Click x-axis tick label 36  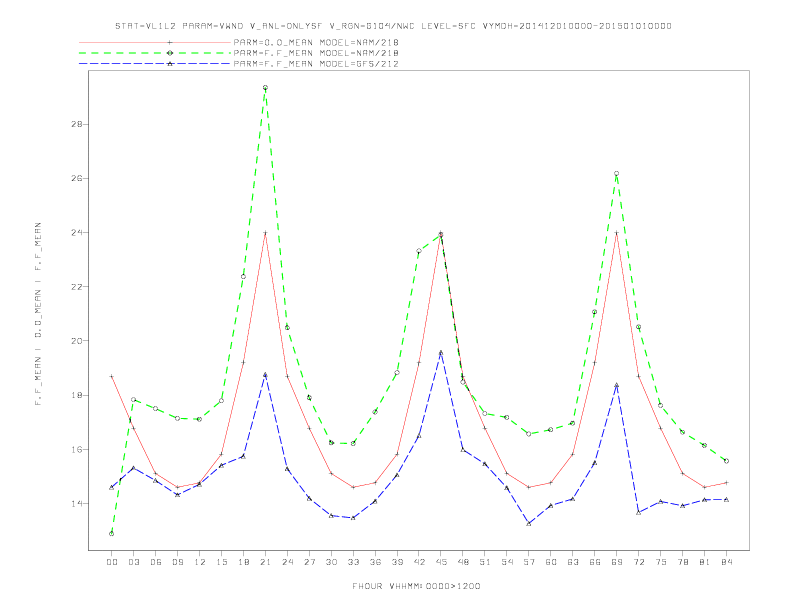(x=375, y=562)
